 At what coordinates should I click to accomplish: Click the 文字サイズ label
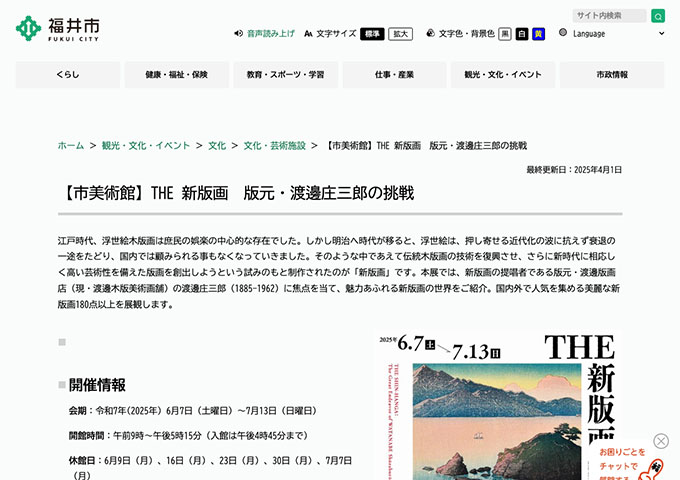tap(336, 33)
